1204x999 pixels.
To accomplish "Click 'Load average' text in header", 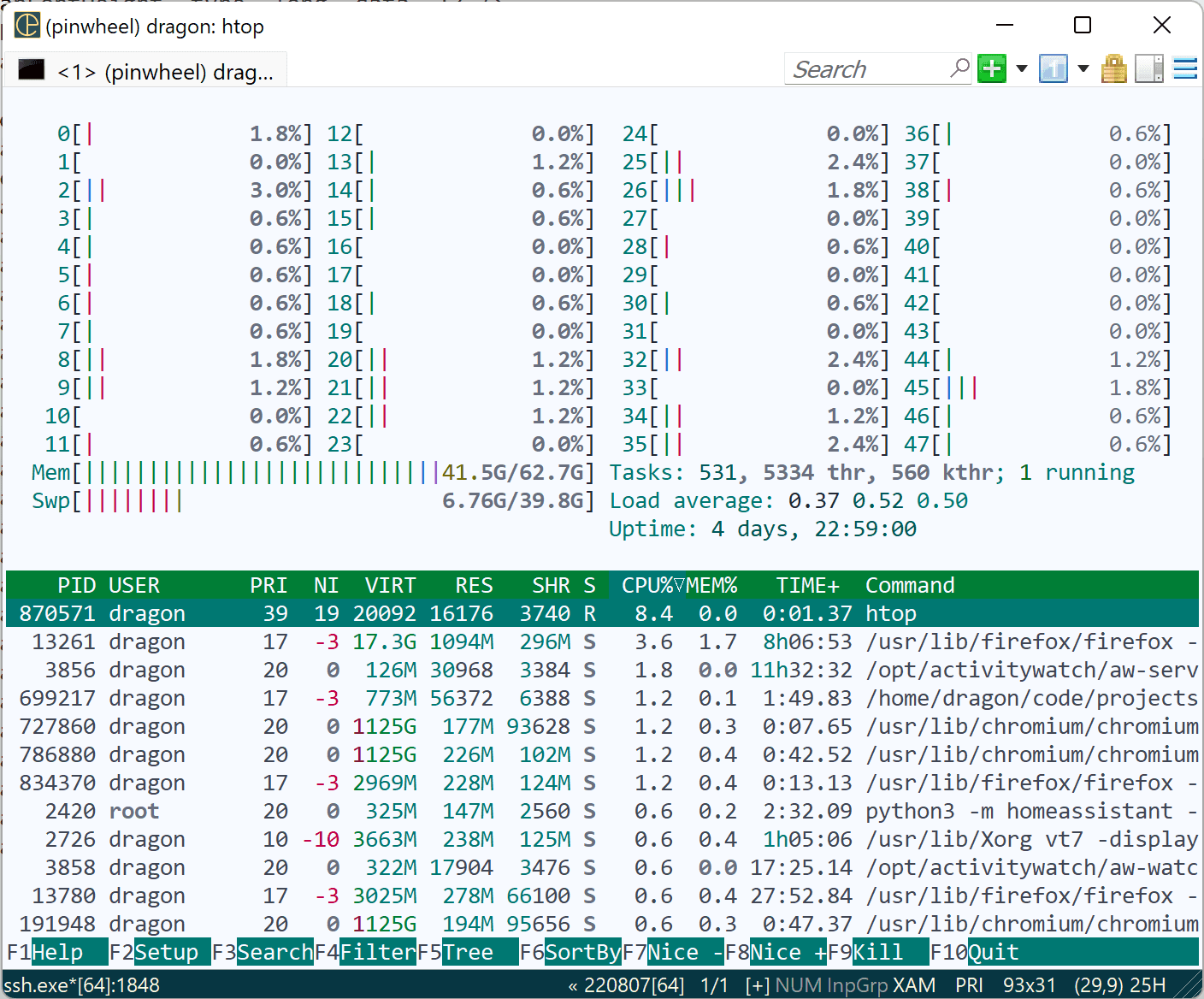I will pos(692,500).
